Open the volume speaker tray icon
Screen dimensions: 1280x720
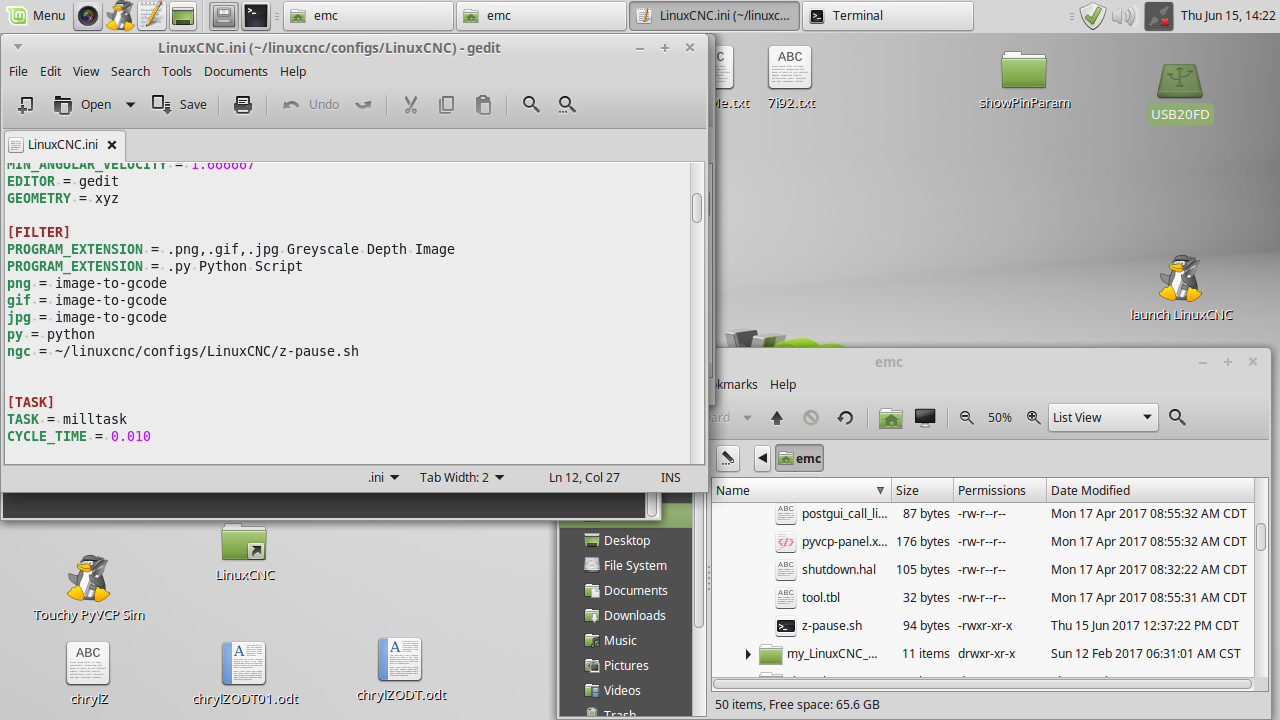pyautogui.click(x=1124, y=15)
